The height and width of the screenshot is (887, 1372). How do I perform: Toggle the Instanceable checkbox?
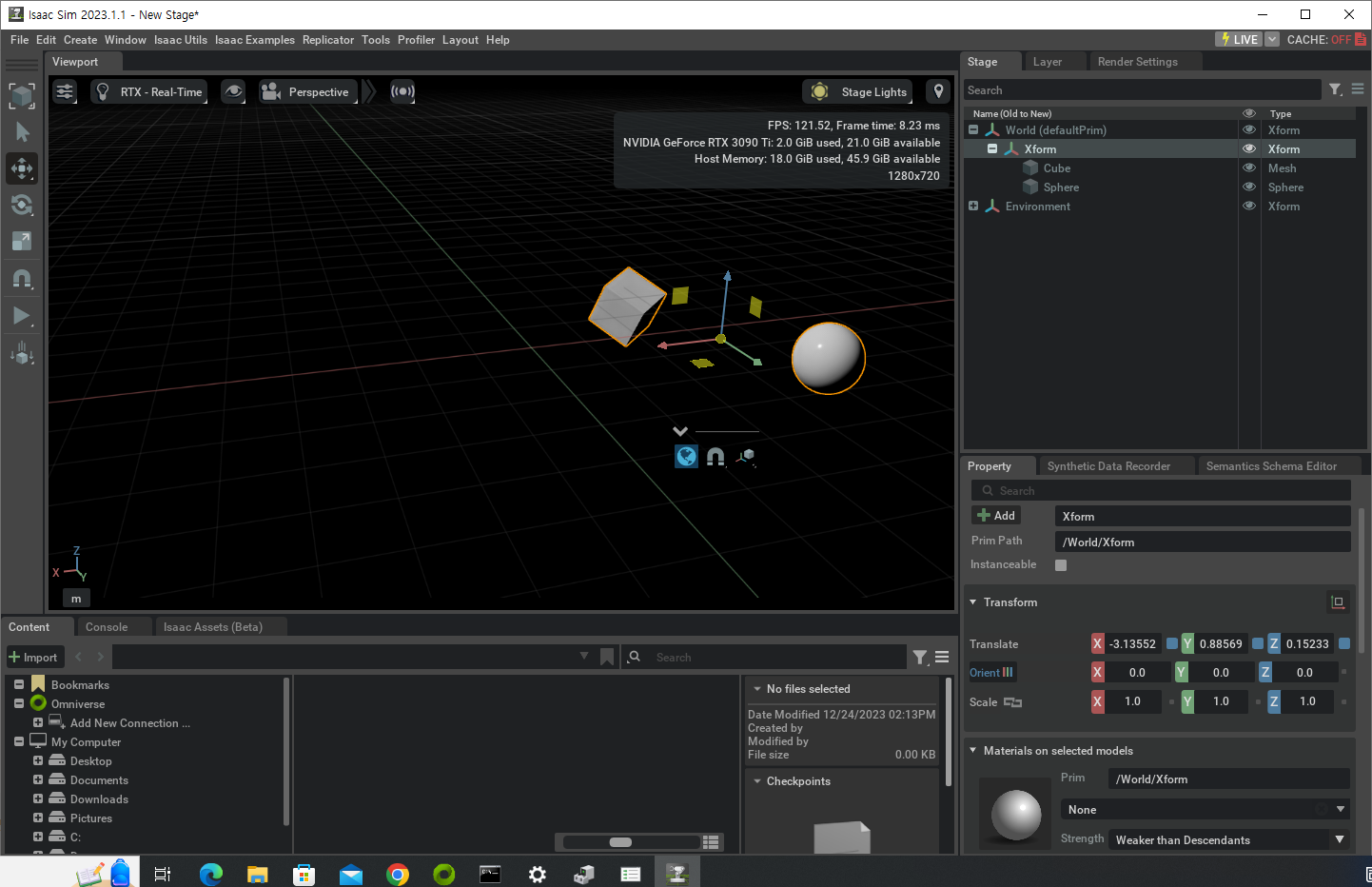[x=1061, y=565]
